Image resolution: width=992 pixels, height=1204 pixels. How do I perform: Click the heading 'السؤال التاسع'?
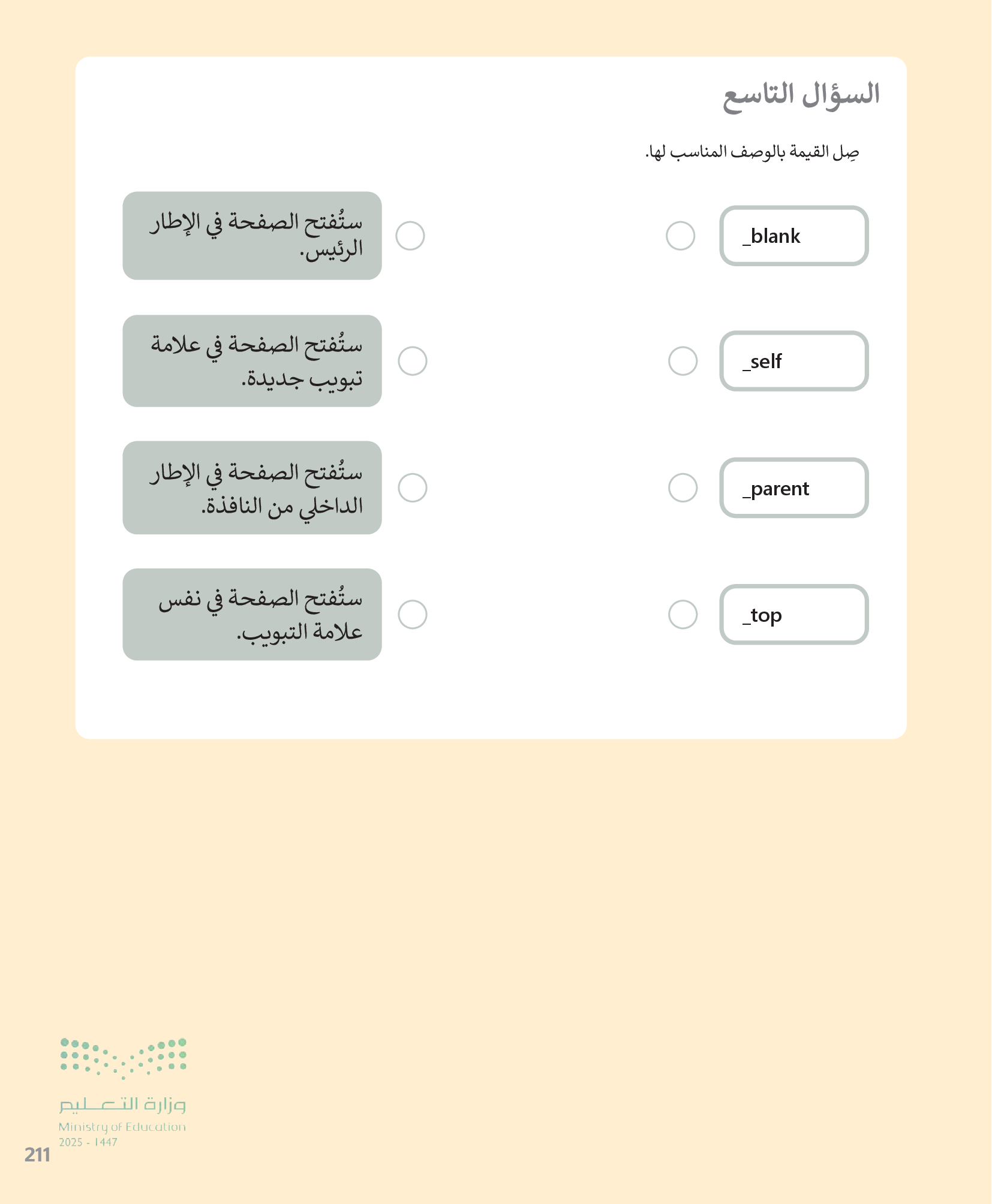801,96
